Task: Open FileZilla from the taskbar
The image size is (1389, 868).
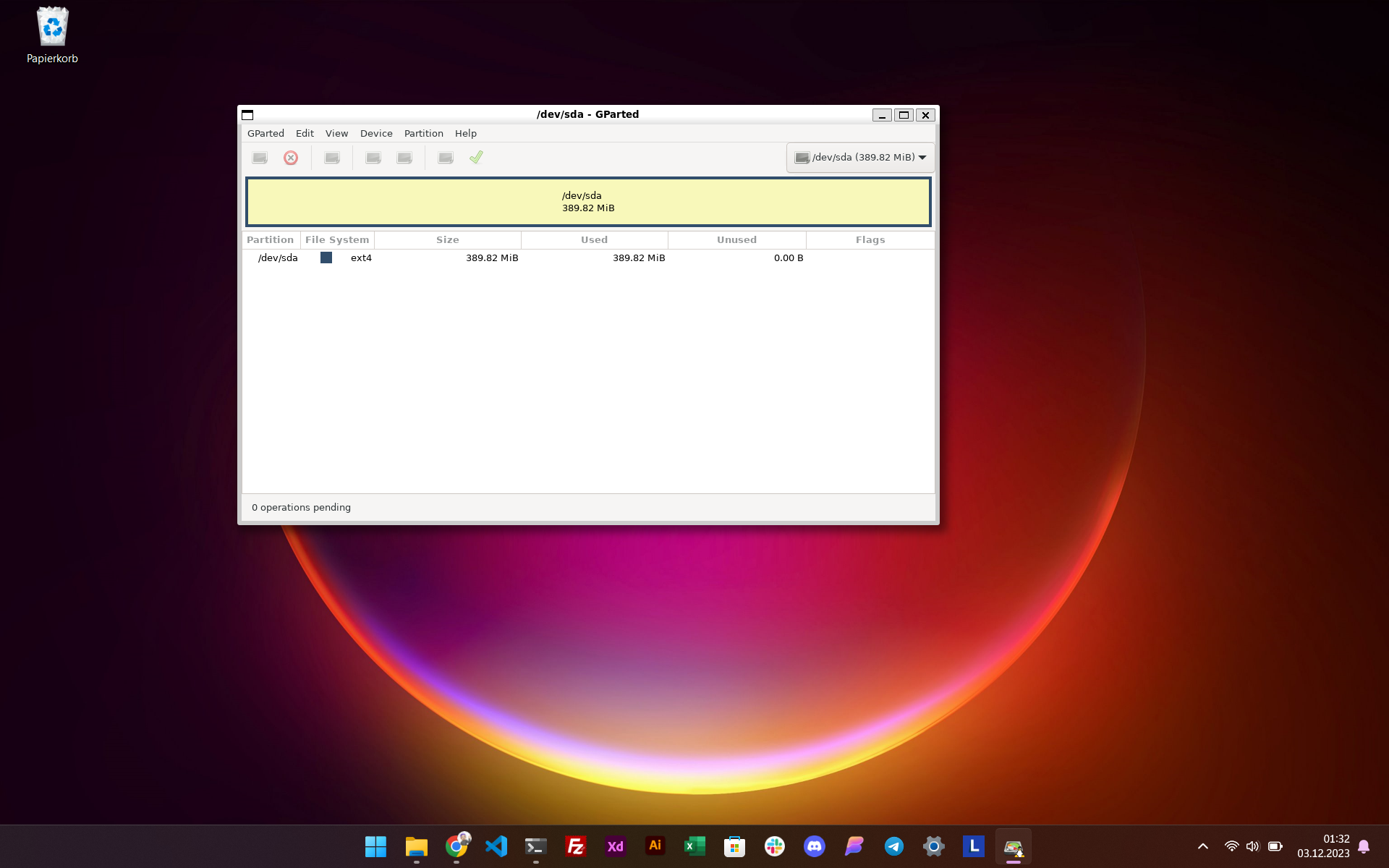Action: point(576,846)
